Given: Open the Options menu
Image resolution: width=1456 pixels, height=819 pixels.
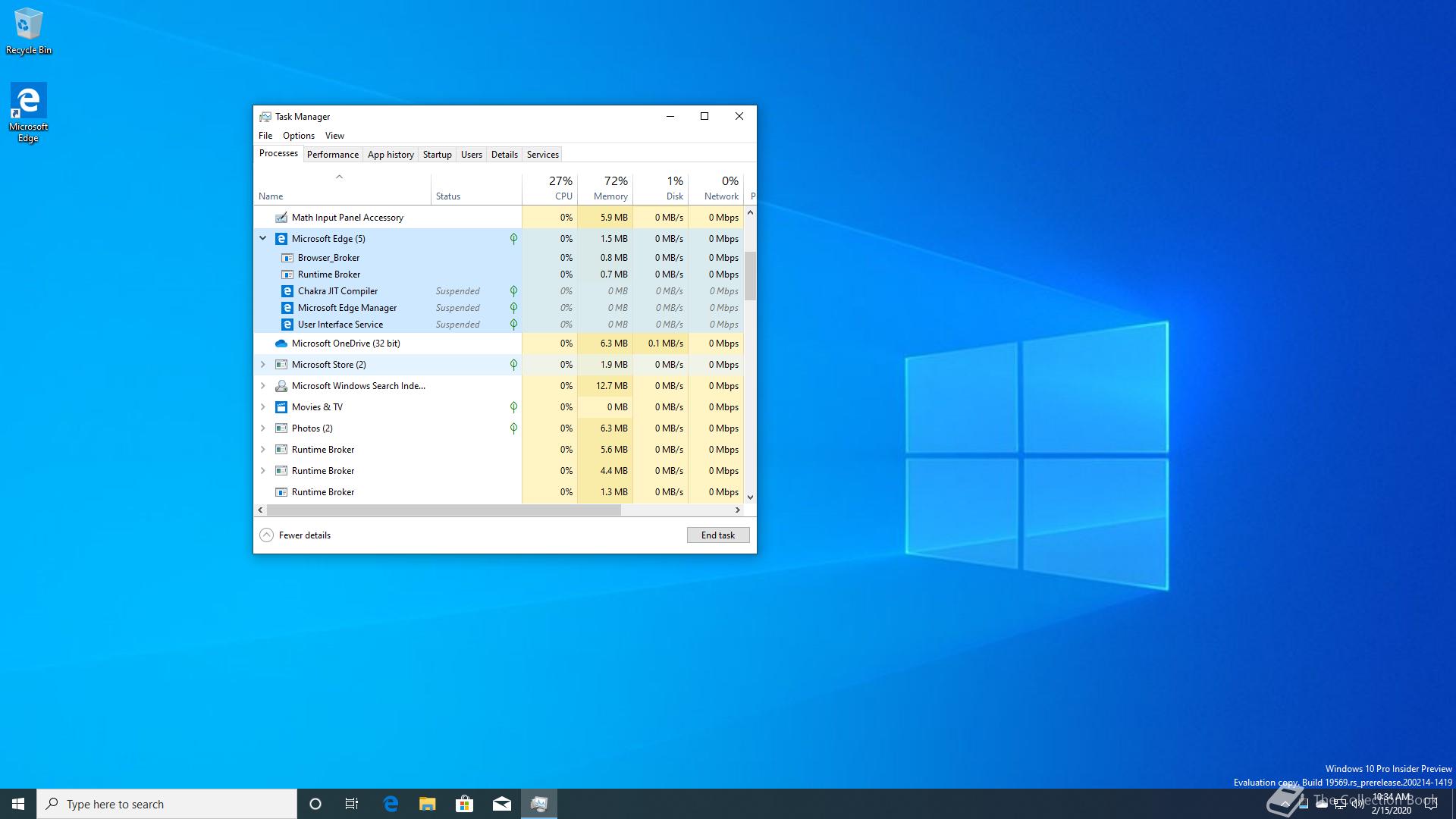Looking at the screenshot, I should (299, 136).
